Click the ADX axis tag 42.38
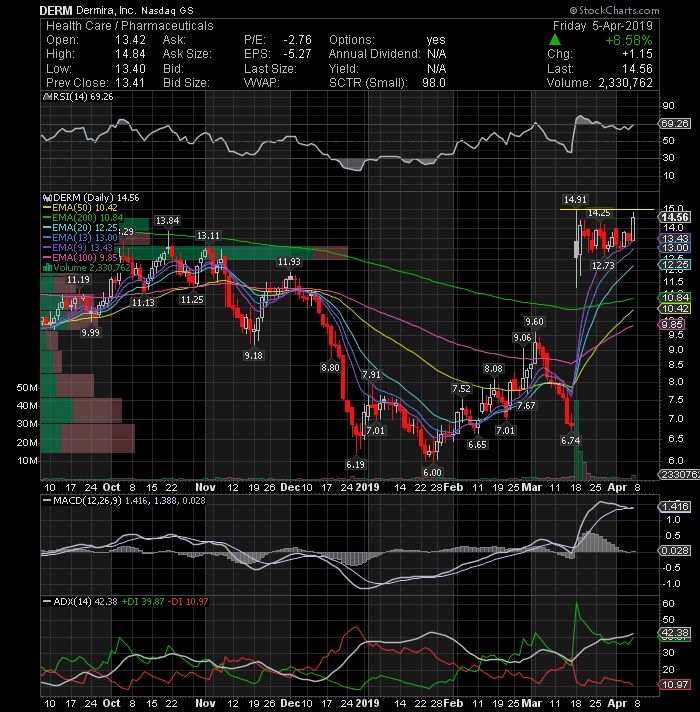The height and width of the screenshot is (712, 700). pos(675,633)
